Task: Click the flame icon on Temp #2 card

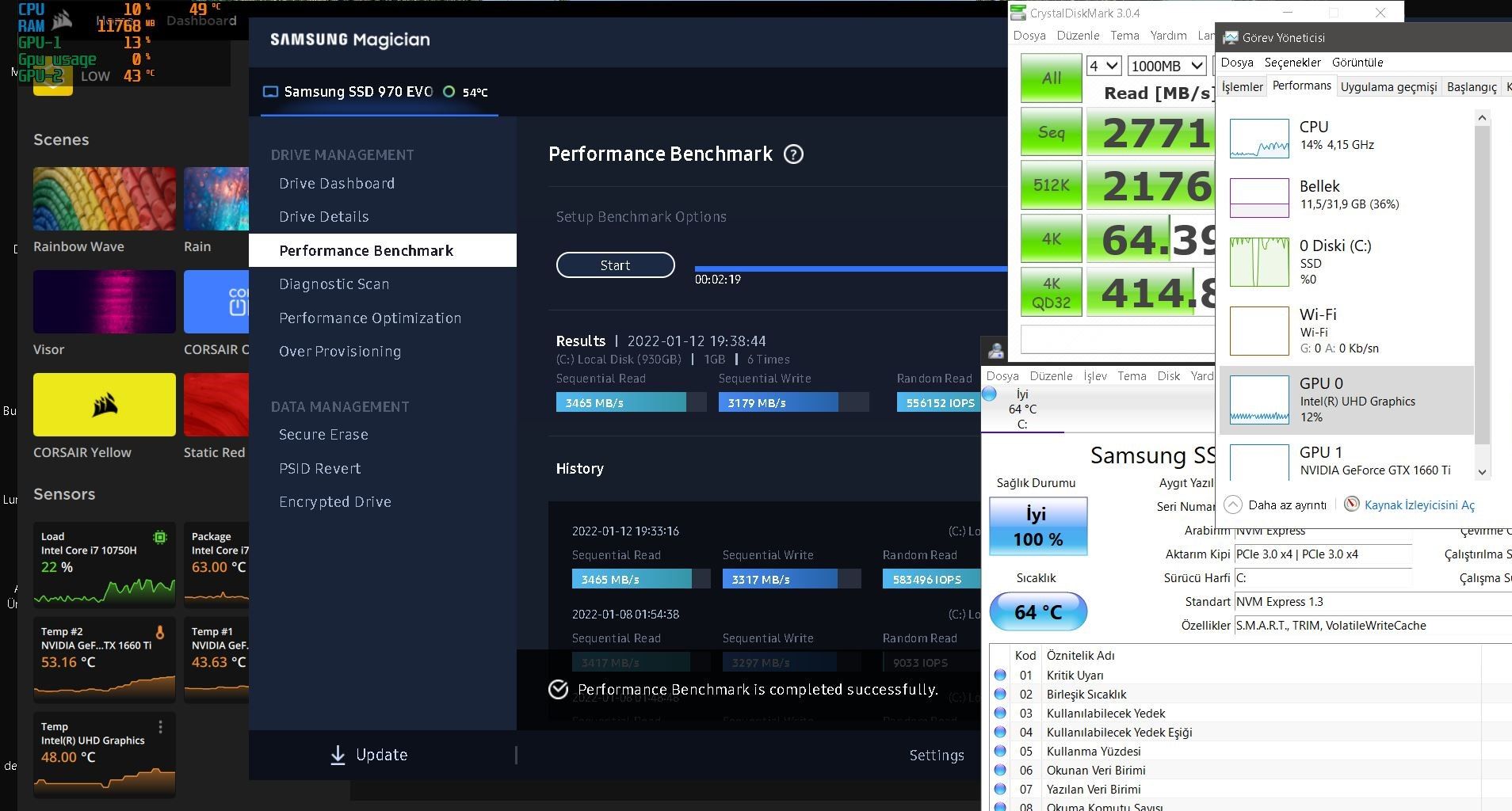Action: click(160, 633)
